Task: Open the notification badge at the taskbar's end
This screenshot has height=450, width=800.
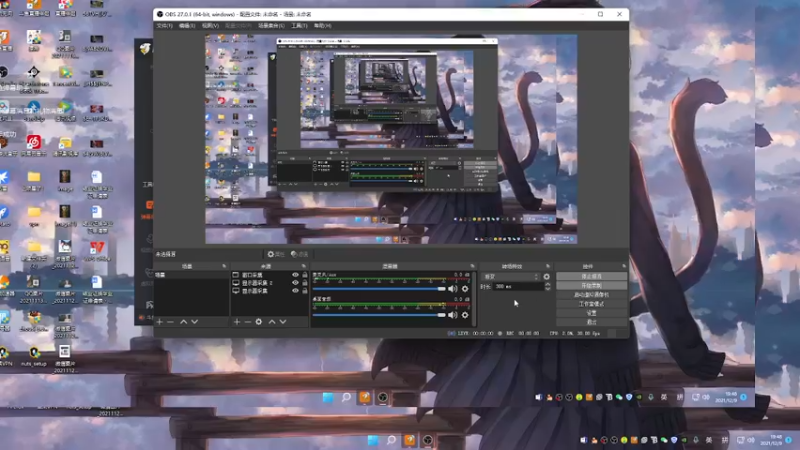Action: pyautogui.click(x=788, y=440)
